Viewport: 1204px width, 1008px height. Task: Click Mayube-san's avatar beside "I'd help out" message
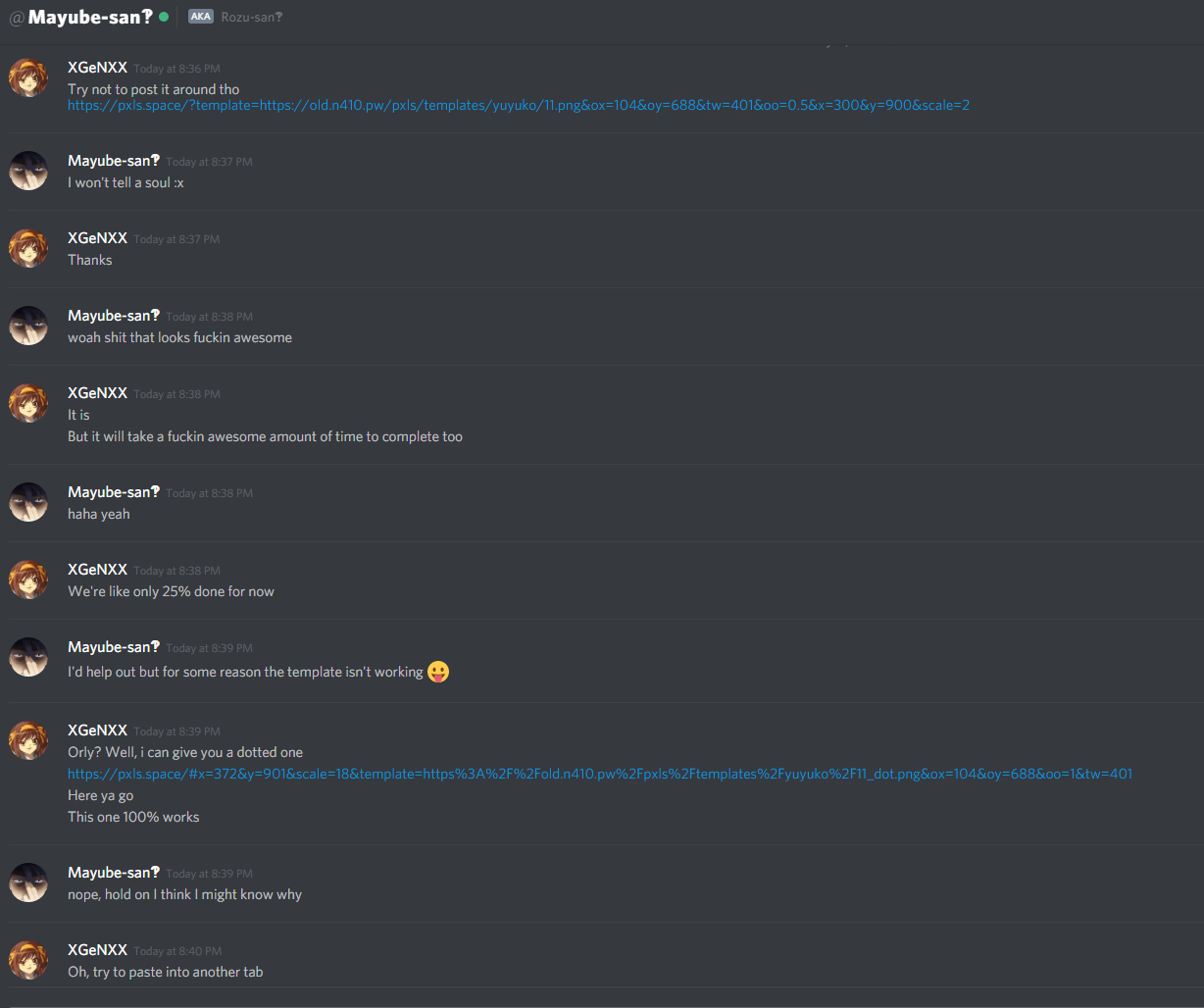[x=28, y=657]
